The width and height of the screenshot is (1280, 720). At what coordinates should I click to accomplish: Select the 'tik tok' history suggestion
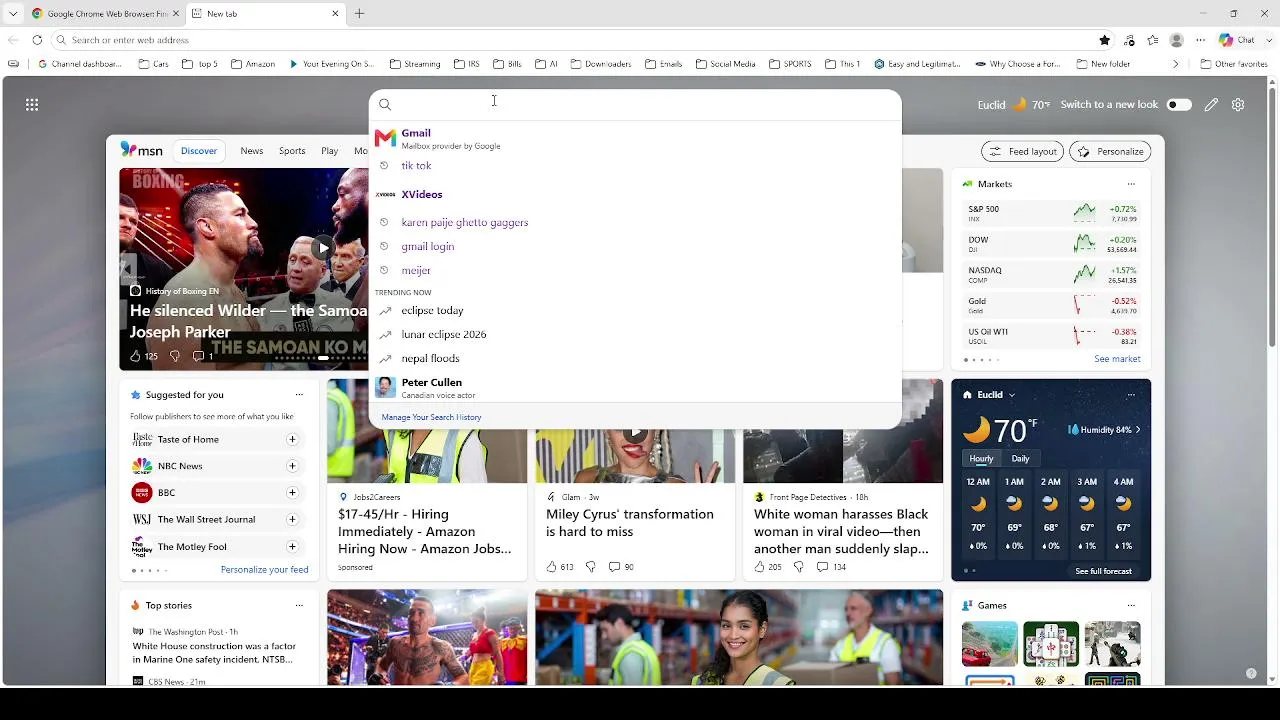635,166
